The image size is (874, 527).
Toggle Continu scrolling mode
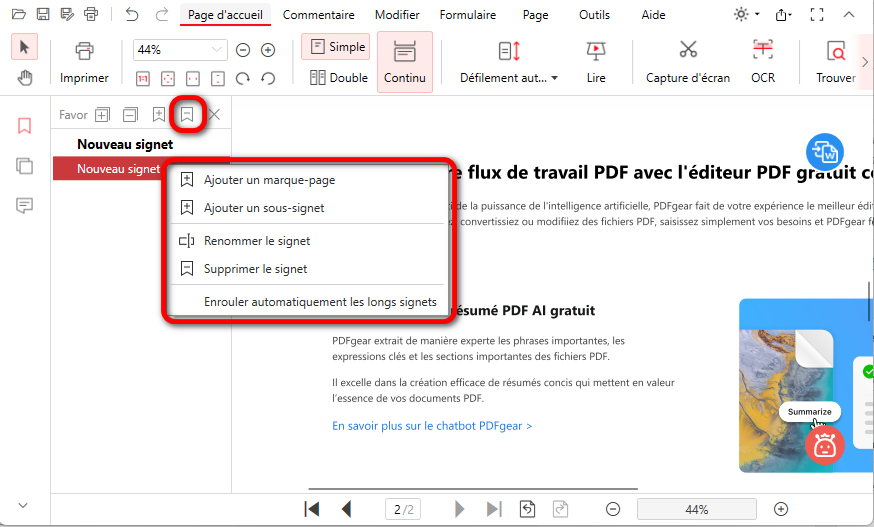click(x=405, y=62)
